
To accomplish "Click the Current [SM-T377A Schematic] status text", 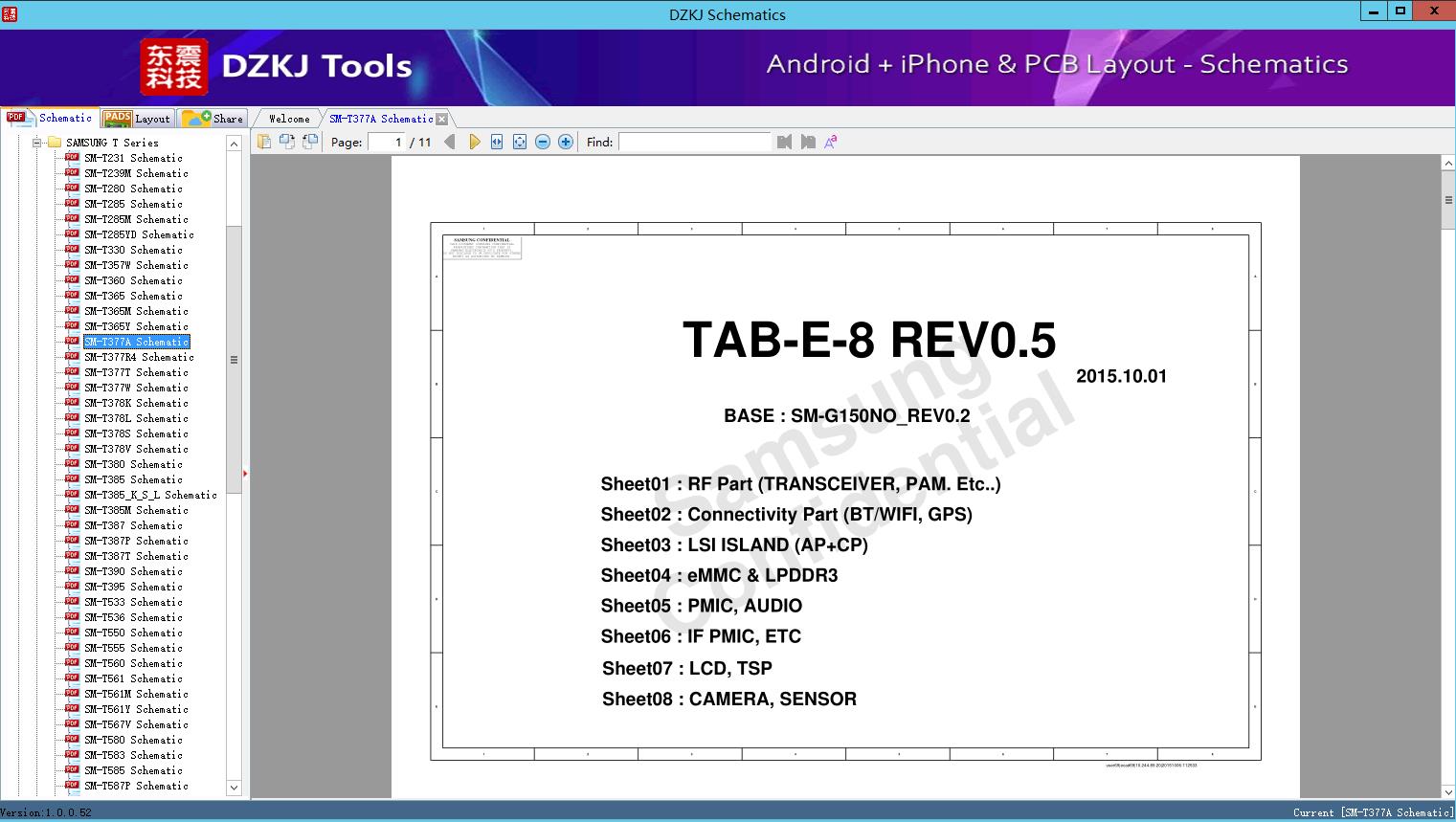I will [x=1373, y=812].
